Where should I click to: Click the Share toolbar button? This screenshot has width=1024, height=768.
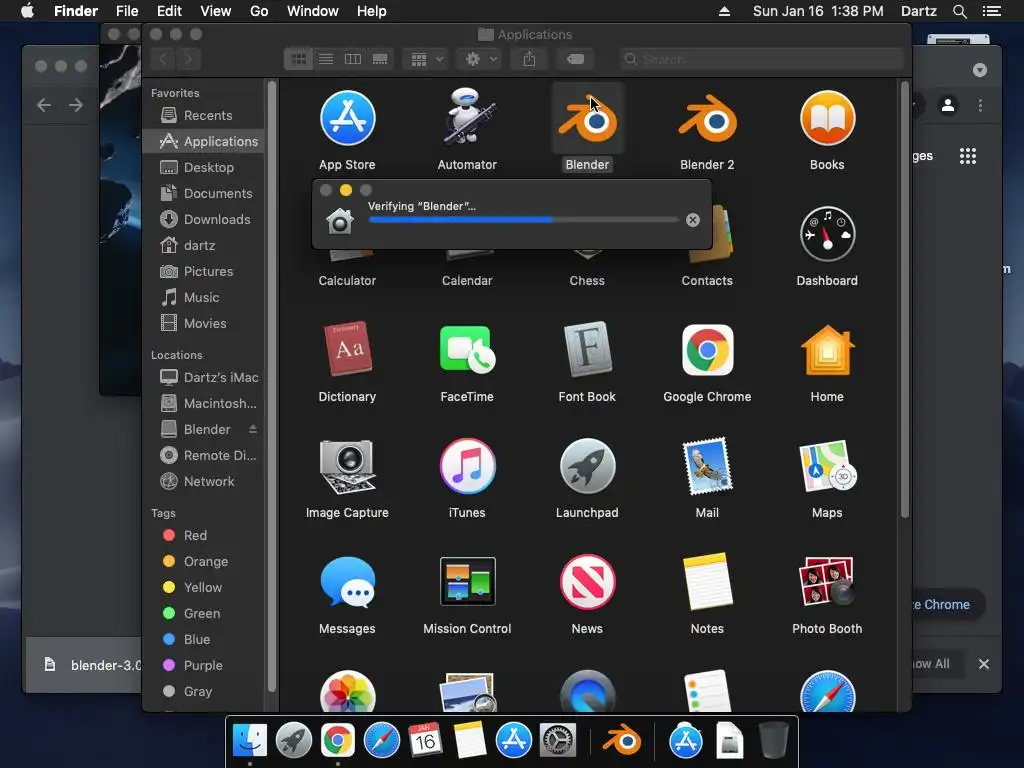(x=529, y=59)
